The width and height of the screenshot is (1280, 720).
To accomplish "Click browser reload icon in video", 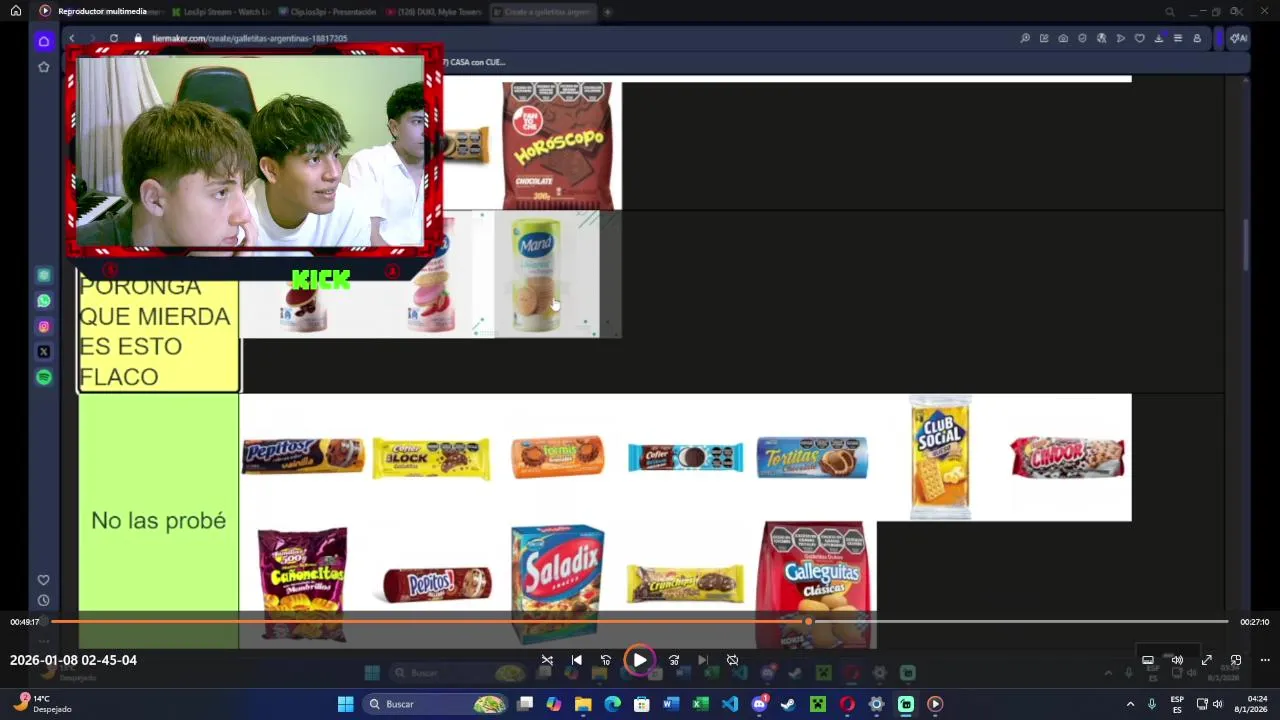I will click(x=114, y=38).
